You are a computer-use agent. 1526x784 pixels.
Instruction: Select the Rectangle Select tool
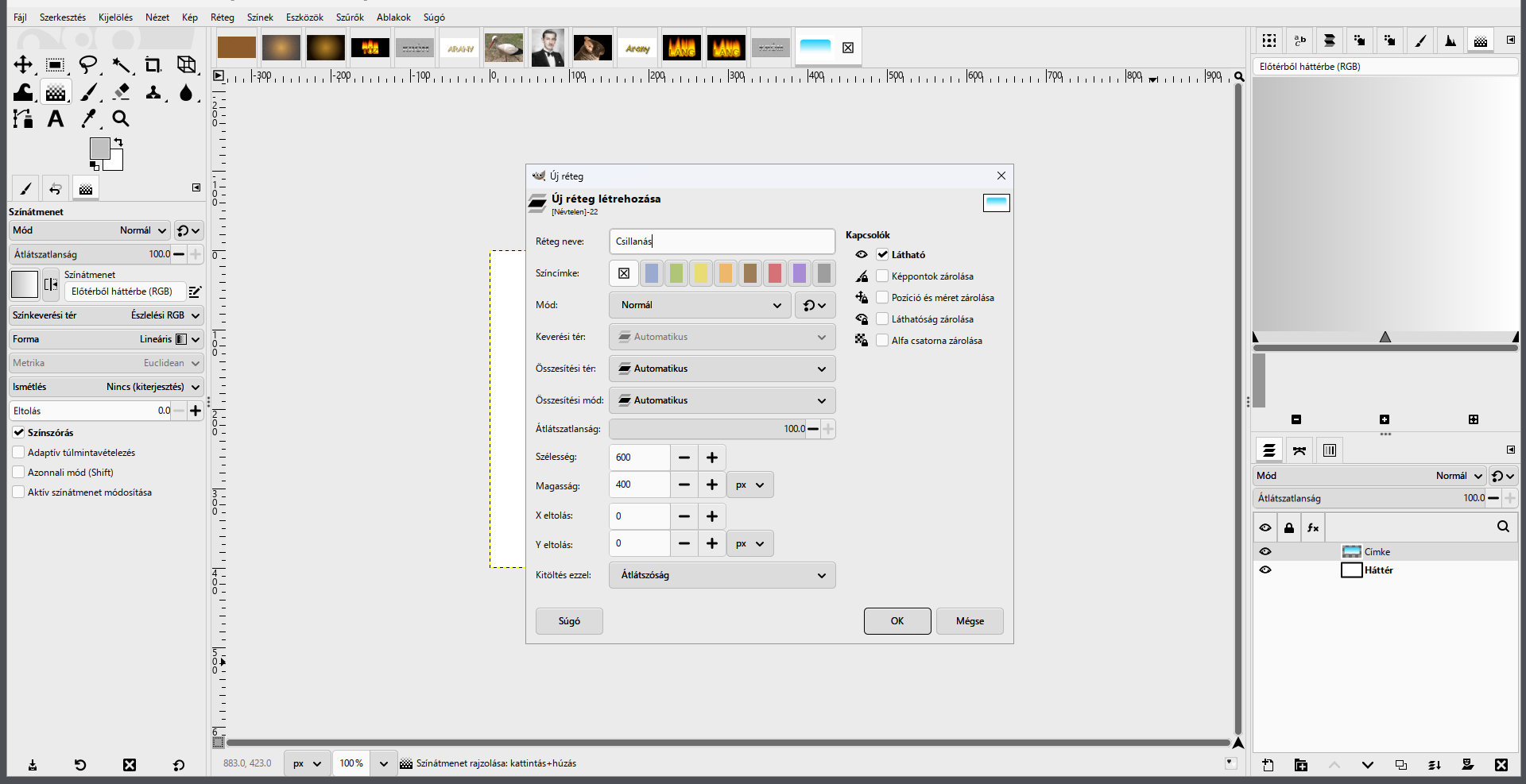click(55, 65)
